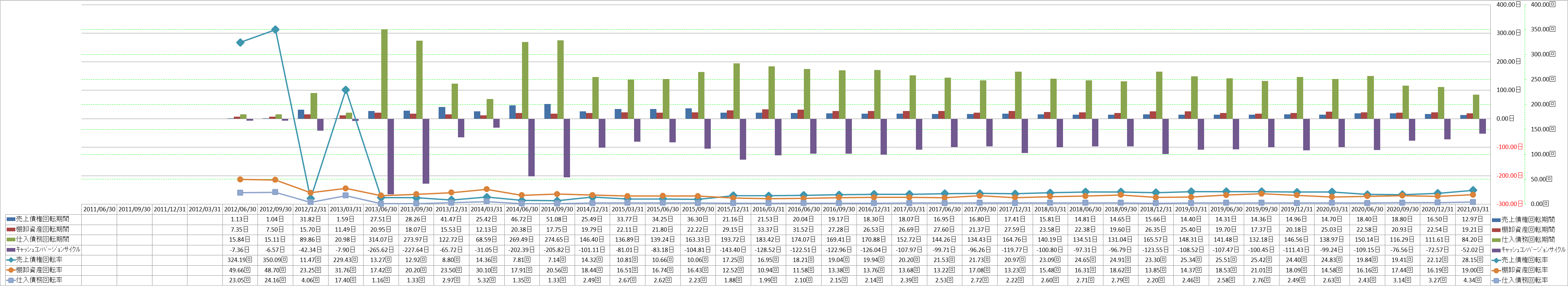Select cell with value 150.14日
The image size is (1568, 286).
click(x=1368, y=240)
